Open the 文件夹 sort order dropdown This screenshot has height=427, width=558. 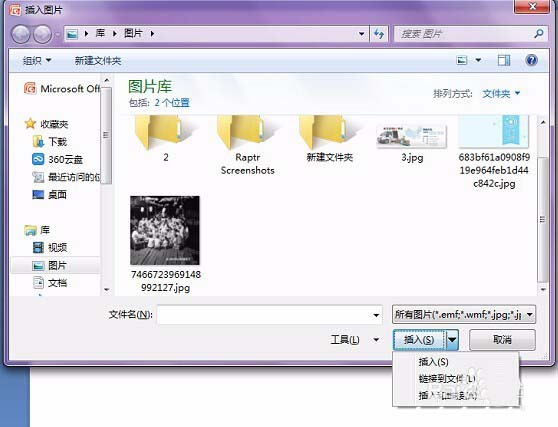(501, 94)
